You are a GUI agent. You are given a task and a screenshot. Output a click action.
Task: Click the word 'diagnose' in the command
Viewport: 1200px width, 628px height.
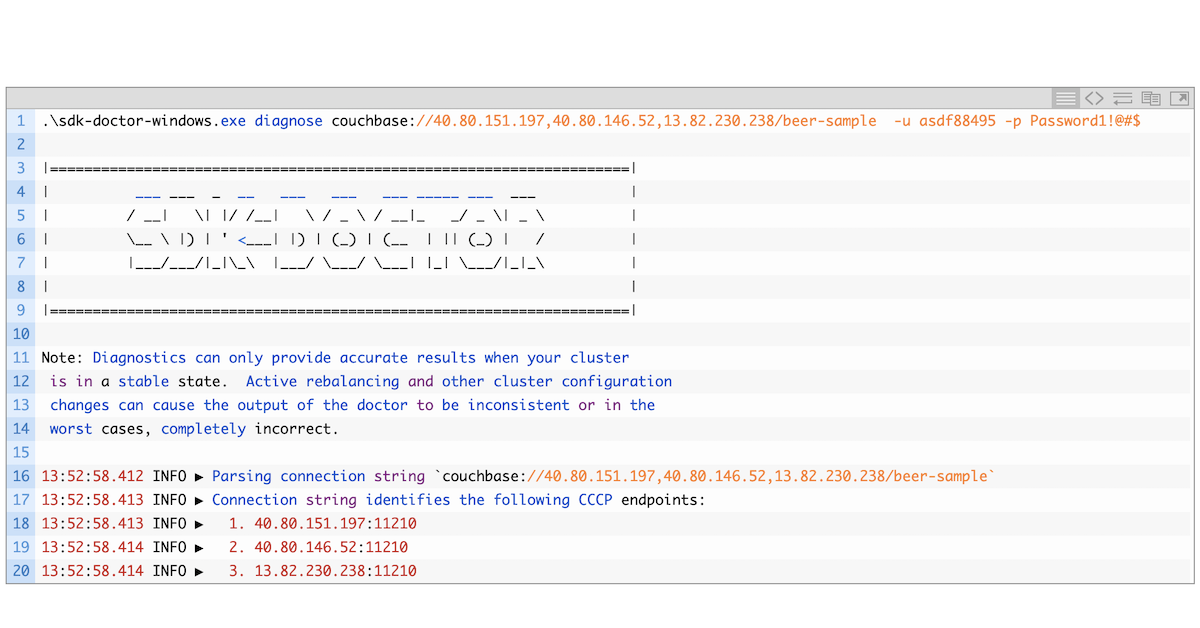coord(289,120)
